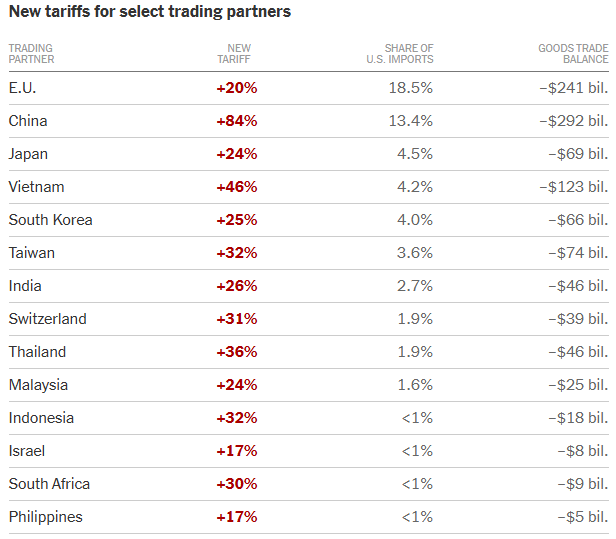Viewport: 616px width, 539px height.
Task: Click Israel's +17% tariff value
Action: (x=236, y=451)
